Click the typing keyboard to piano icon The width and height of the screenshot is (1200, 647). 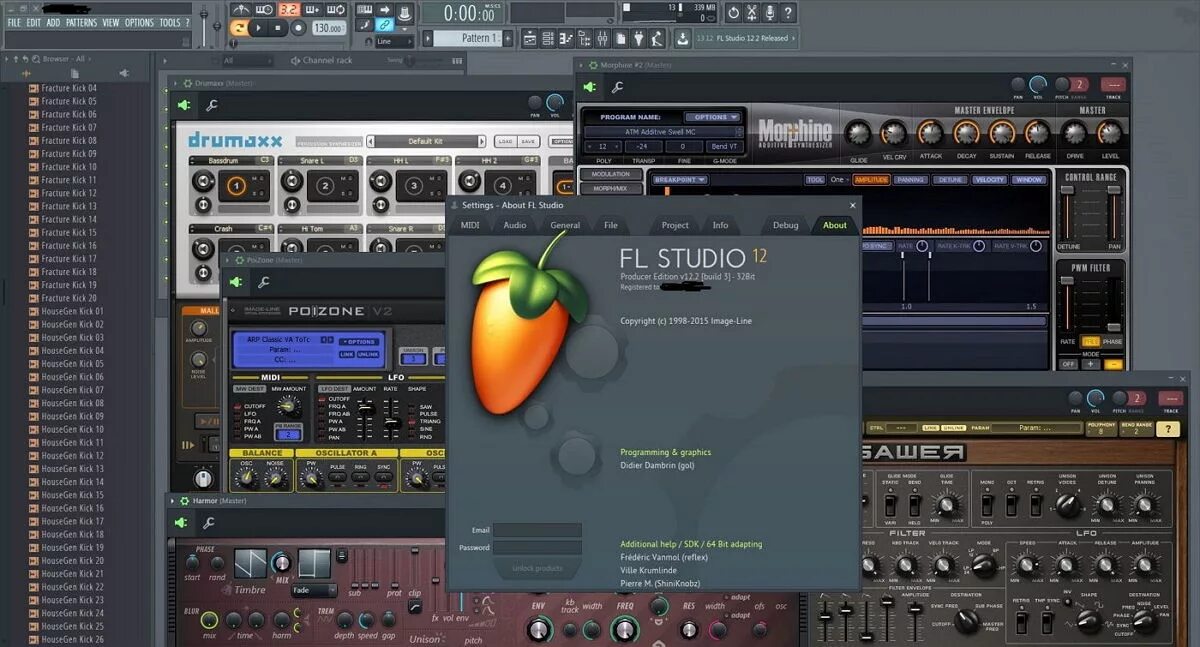(x=365, y=9)
